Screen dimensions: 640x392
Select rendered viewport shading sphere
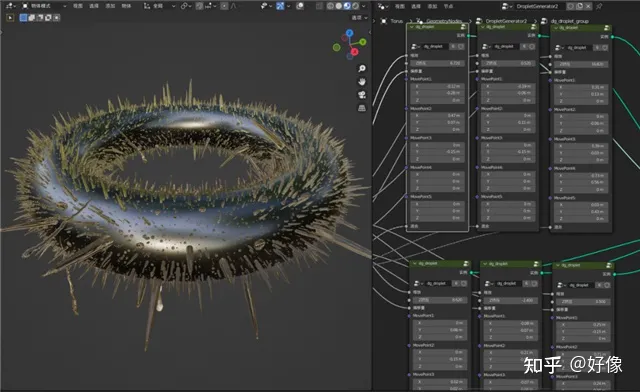[x=356, y=6]
